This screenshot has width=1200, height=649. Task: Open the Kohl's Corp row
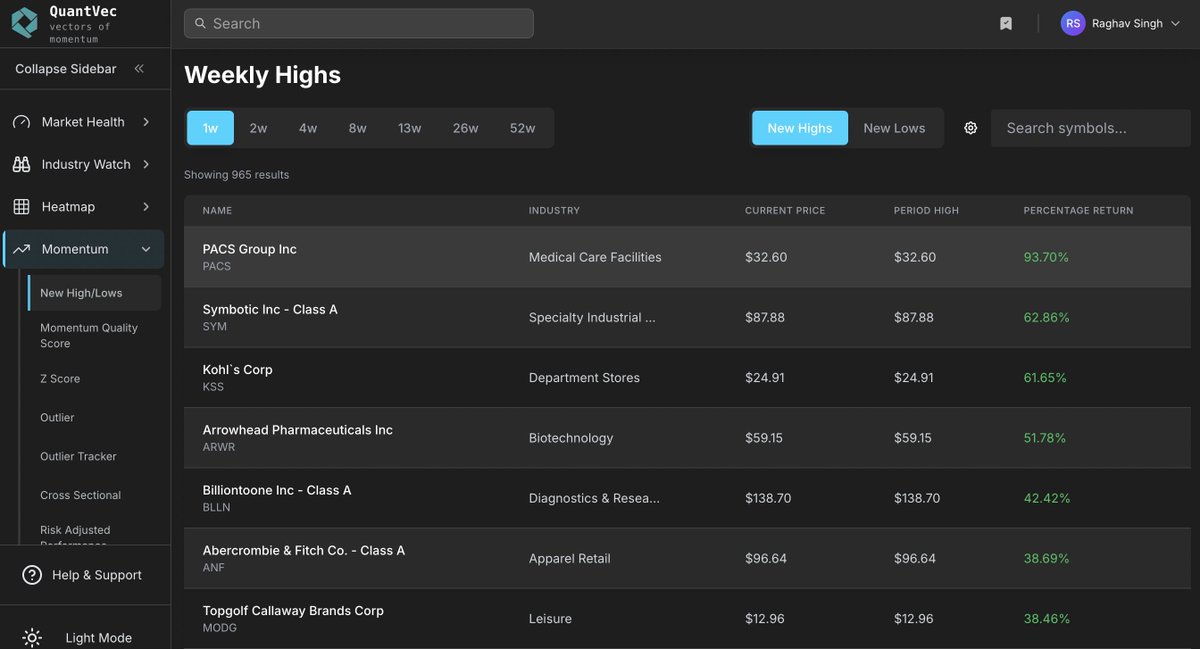click(687, 377)
